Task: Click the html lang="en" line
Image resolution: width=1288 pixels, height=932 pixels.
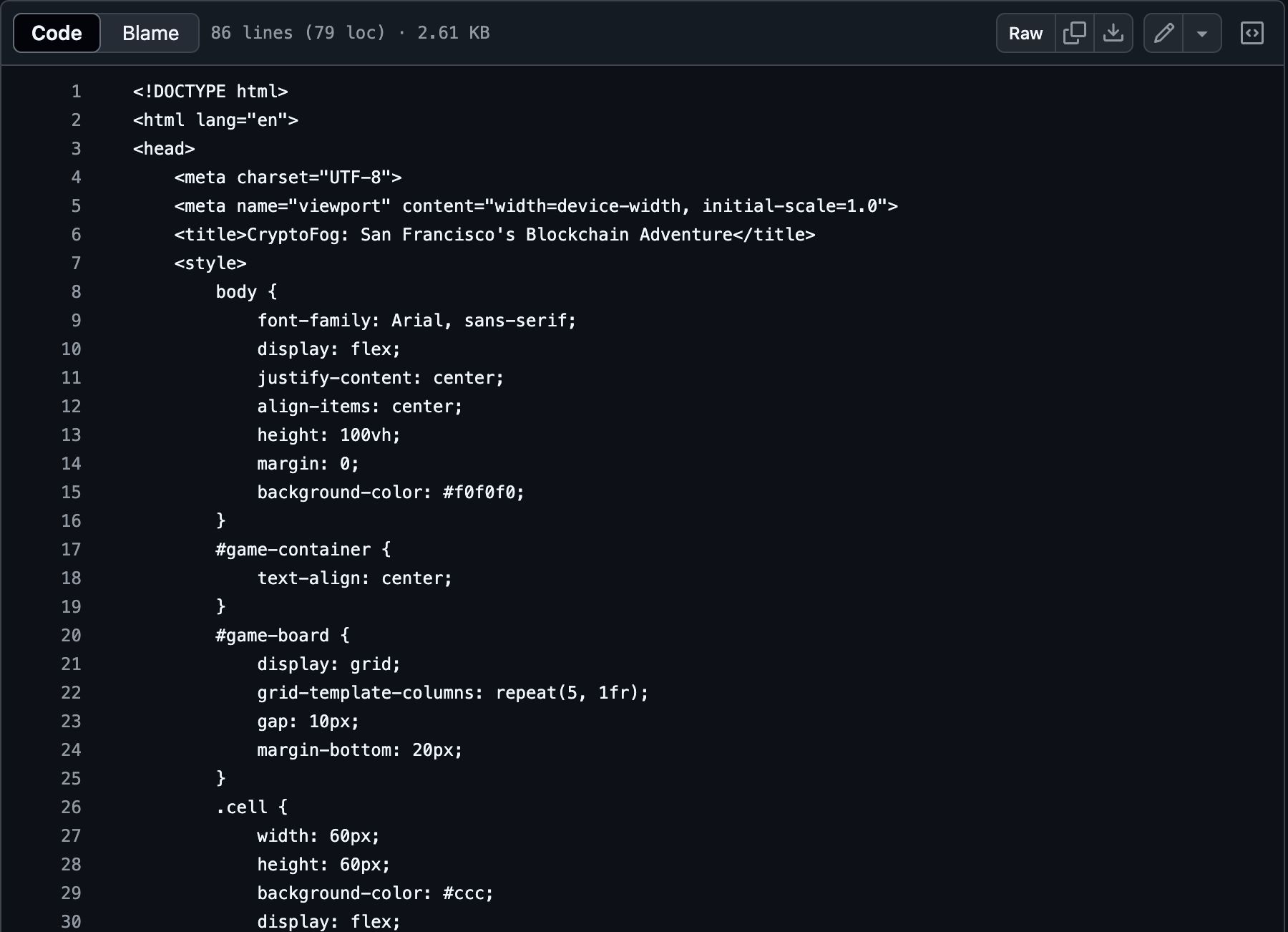Action: click(215, 120)
